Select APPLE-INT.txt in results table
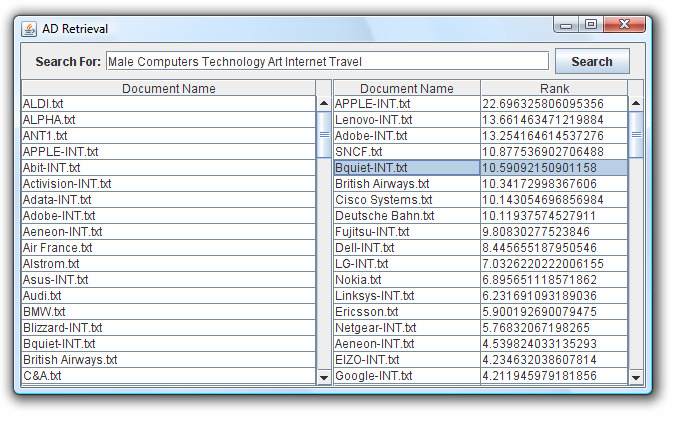This screenshot has width=674, height=421. click(x=407, y=104)
